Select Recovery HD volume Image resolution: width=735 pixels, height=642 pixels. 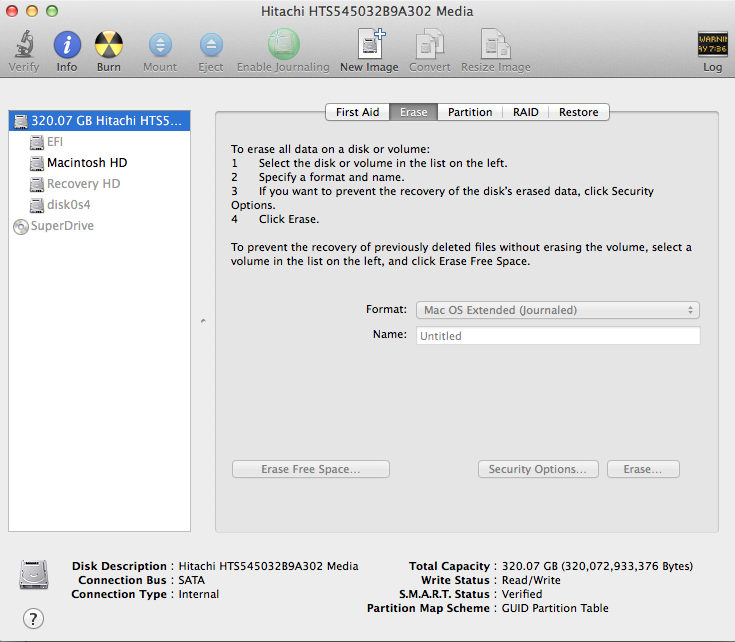click(x=99, y=184)
